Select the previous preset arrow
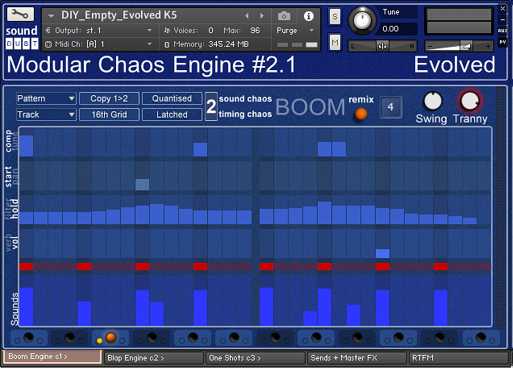Screen dimensions: 513x373 click(x=247, y=16)
